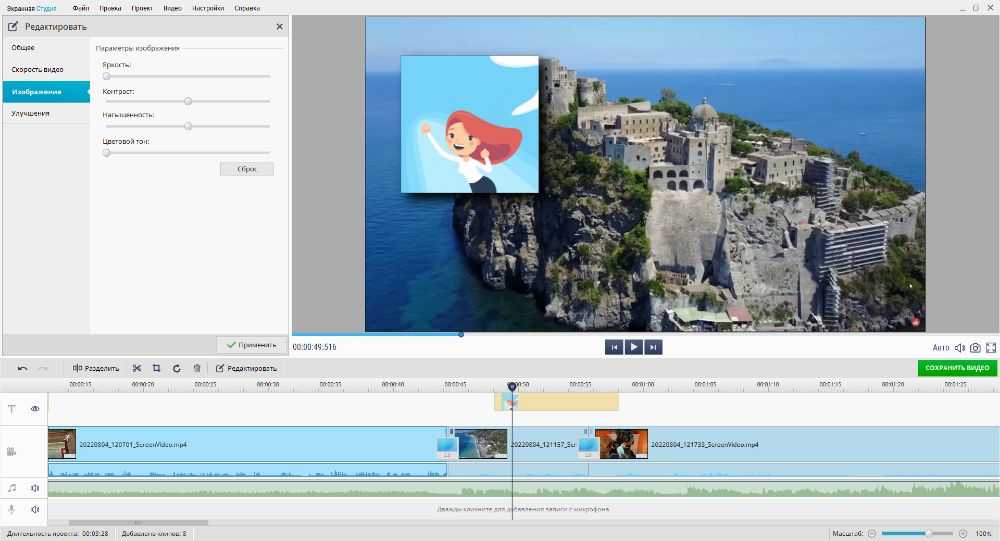Image resolution: width=1000 pixels, height=541 pixels.
Task: Mute the microphone track
Action: 35,509
